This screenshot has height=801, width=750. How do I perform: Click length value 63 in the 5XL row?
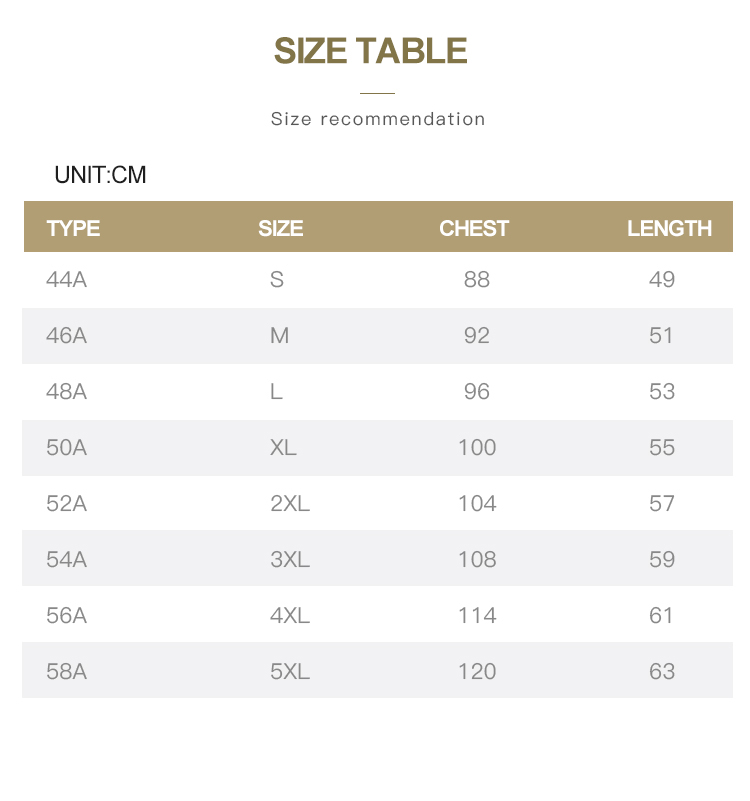point(662,671)
